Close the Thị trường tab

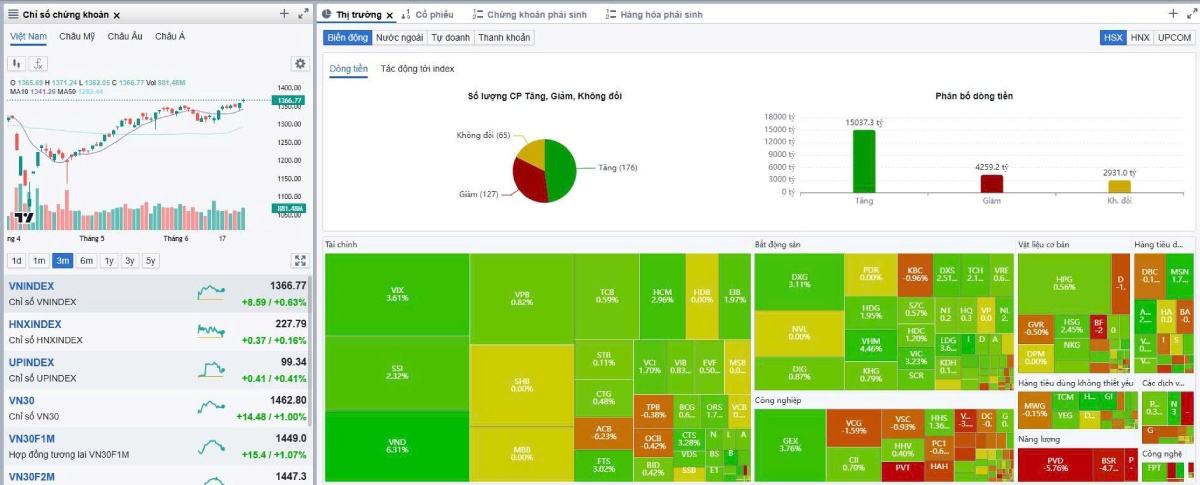pyautogui.click(x=390, y=15)
